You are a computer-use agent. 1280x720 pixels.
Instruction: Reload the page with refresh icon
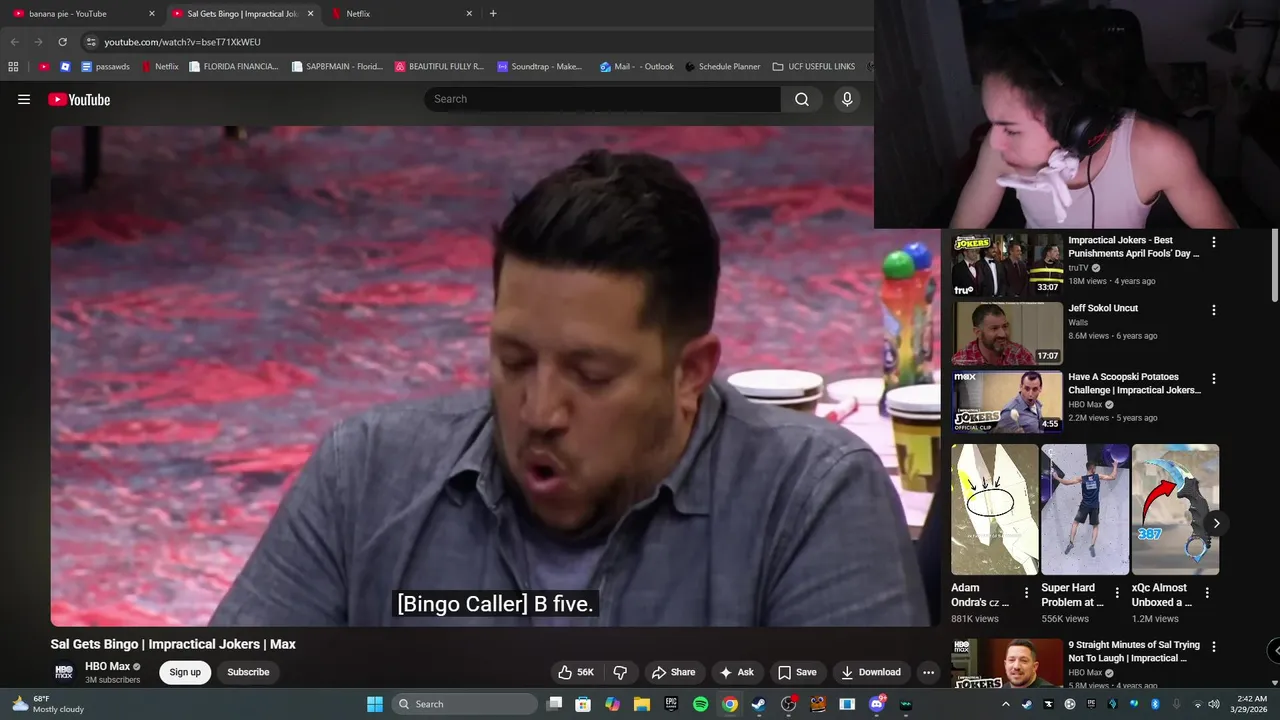click(x=62, y=42)
